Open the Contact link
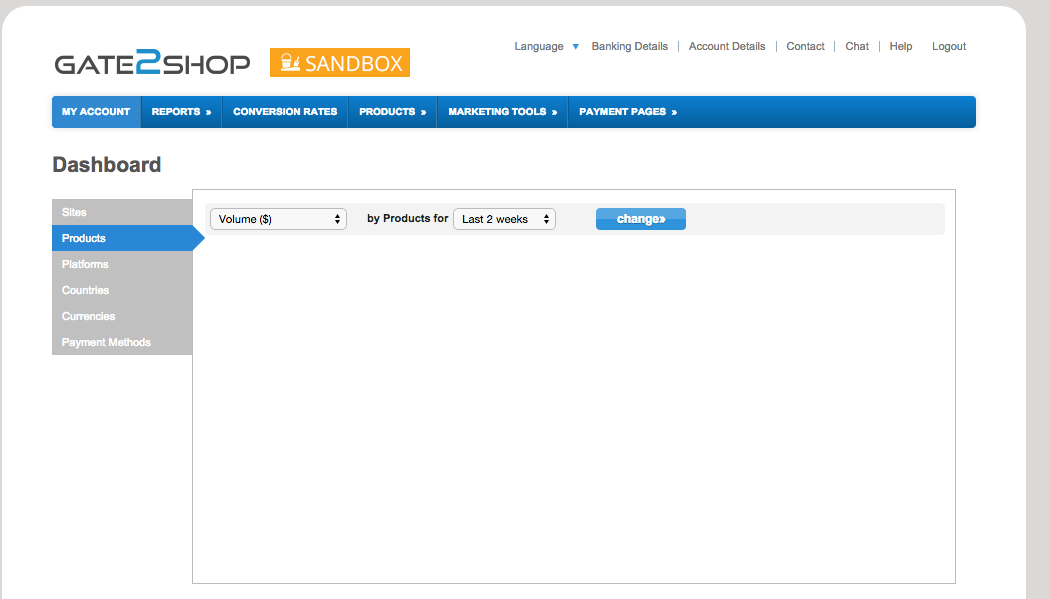The height and width of the screenshot is (599, 1050). (805, 46)
